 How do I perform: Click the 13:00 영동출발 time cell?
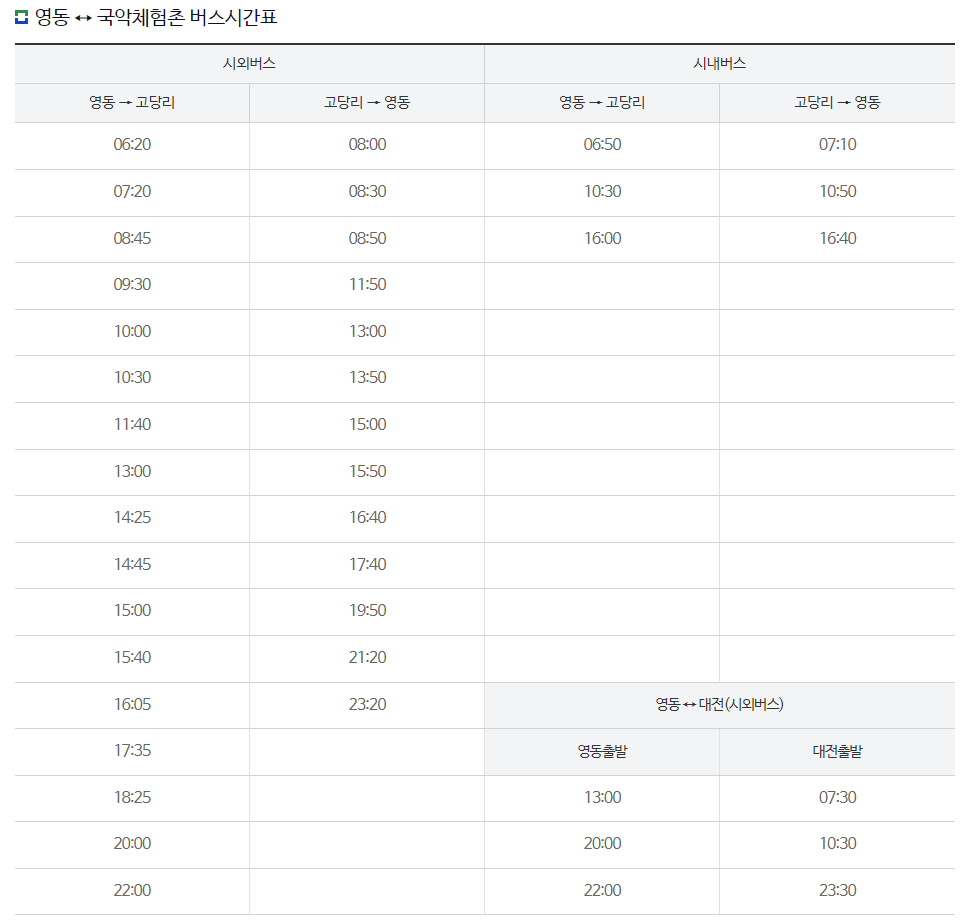[601, 798]
